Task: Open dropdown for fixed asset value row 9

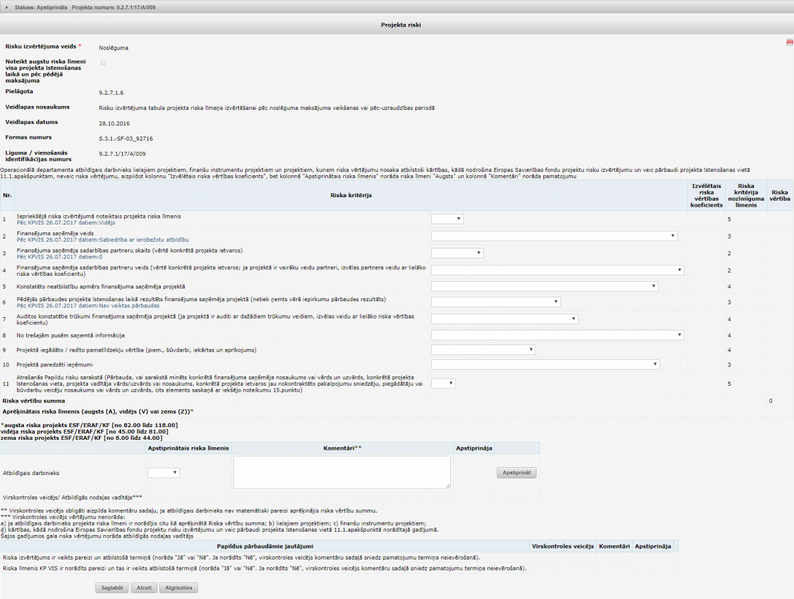Action: [483, 350]
